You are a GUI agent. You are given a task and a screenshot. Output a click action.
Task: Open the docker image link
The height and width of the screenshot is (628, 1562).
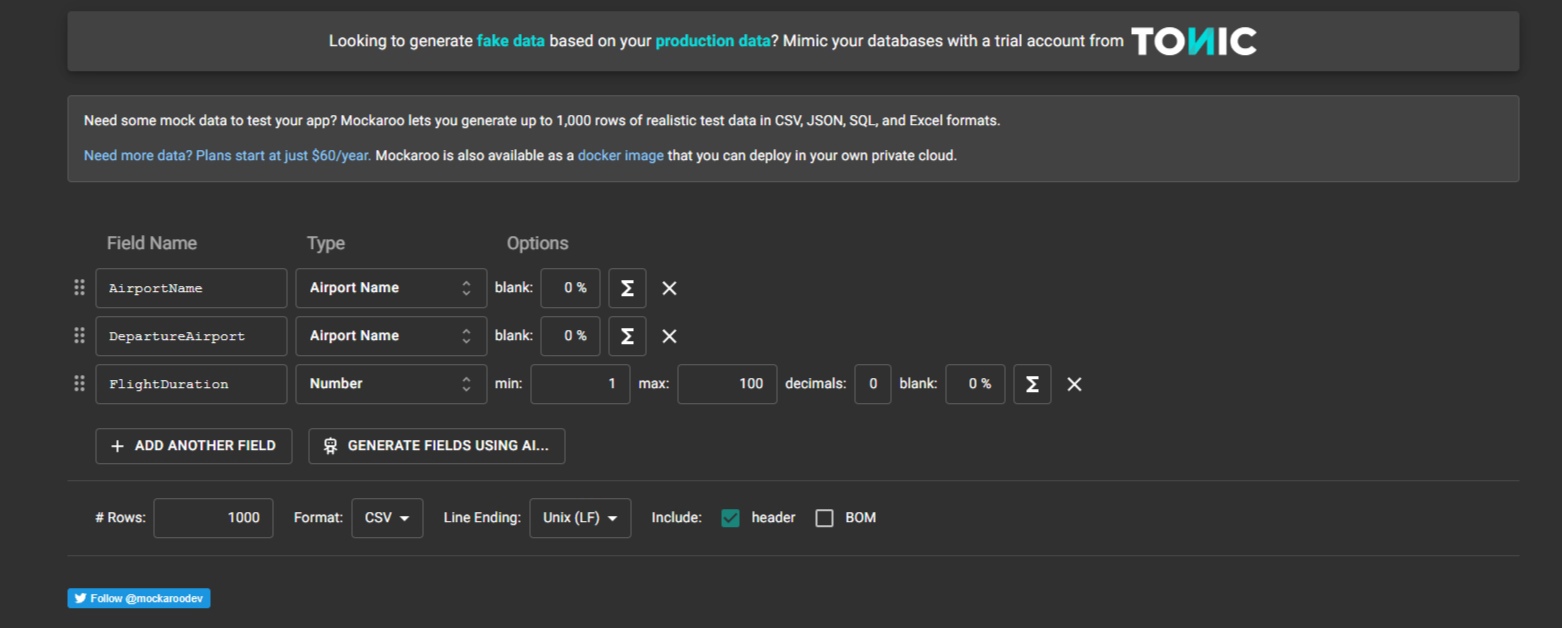click(621, 156)
